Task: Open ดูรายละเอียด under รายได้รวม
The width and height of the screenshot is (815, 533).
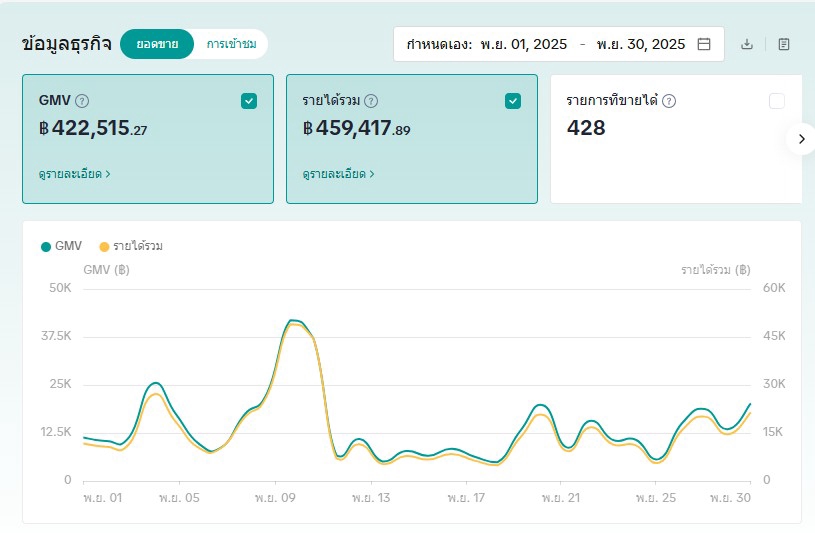Action: pyautogui.click(x=338, y=174)
